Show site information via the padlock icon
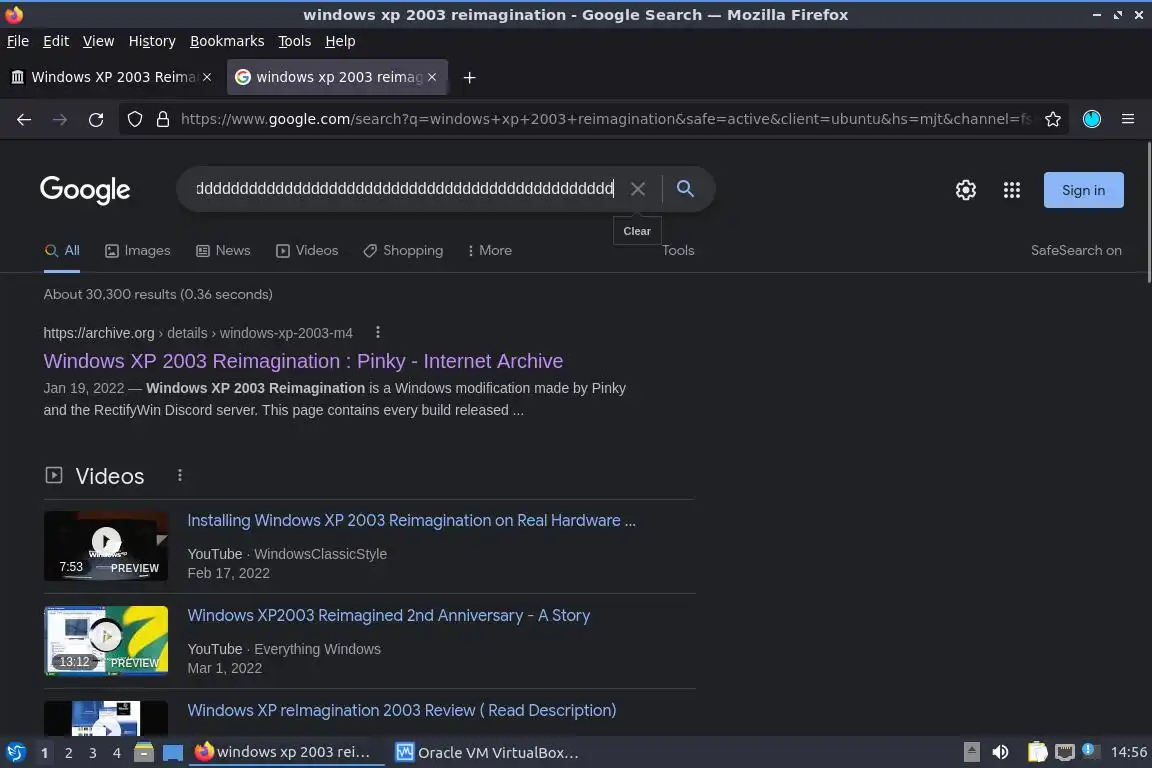This screenshot has width=1152, height=768. [163, 119]
